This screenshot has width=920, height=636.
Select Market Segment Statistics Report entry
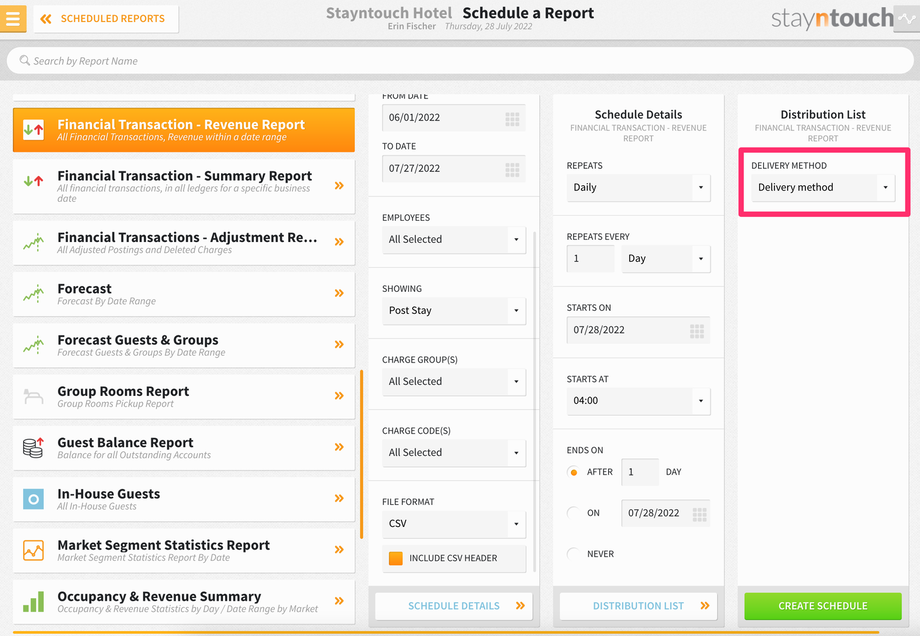pyautogui.click(x=184, y=550)
